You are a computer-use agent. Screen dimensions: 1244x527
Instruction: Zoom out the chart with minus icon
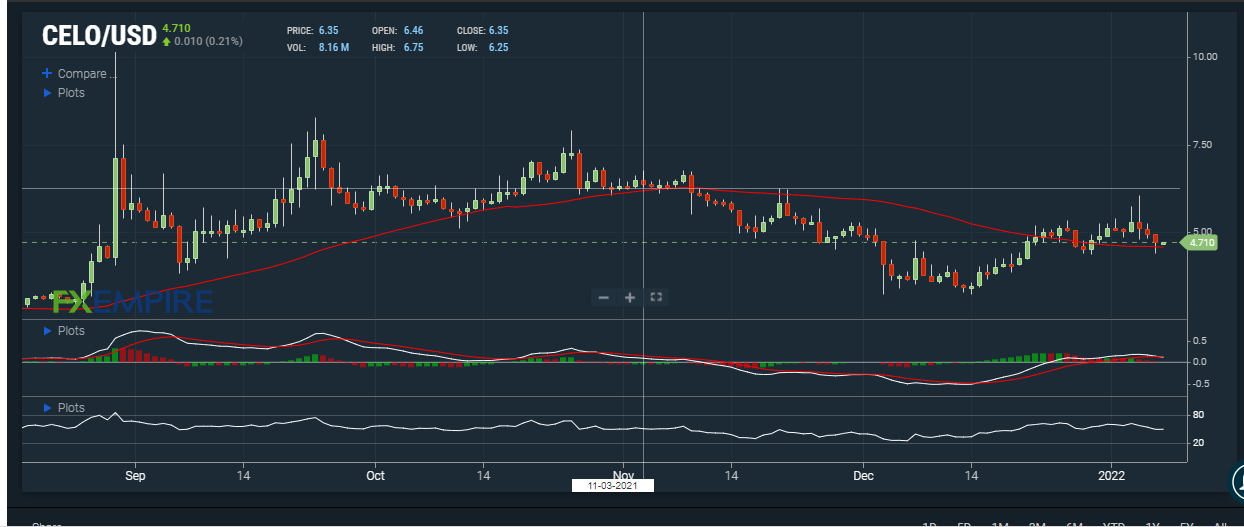point(603,297)
